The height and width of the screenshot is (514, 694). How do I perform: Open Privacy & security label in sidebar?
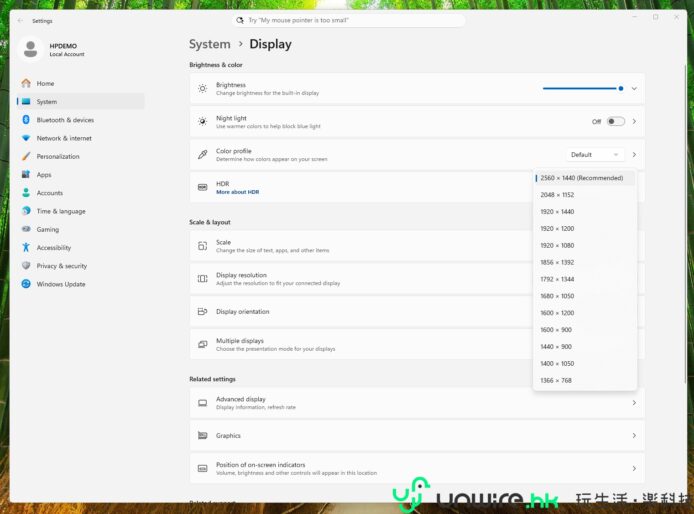pos(62,266)
